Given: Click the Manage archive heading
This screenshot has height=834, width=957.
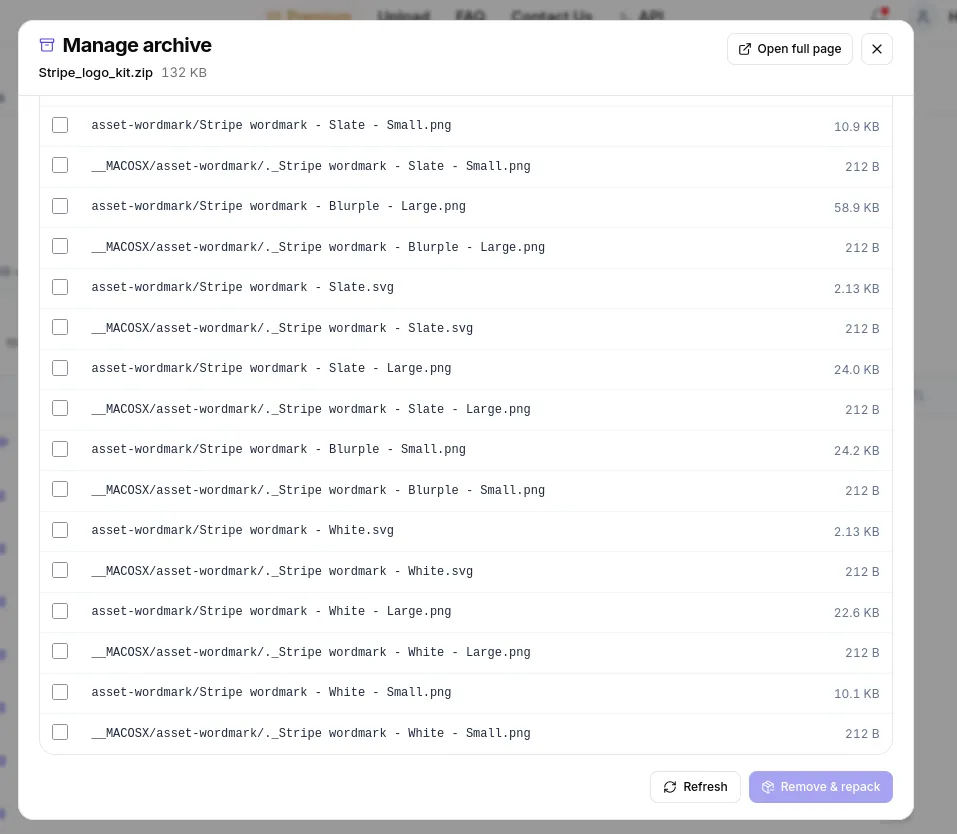Looking at the screenshot, I should click(x=137, y=45).
